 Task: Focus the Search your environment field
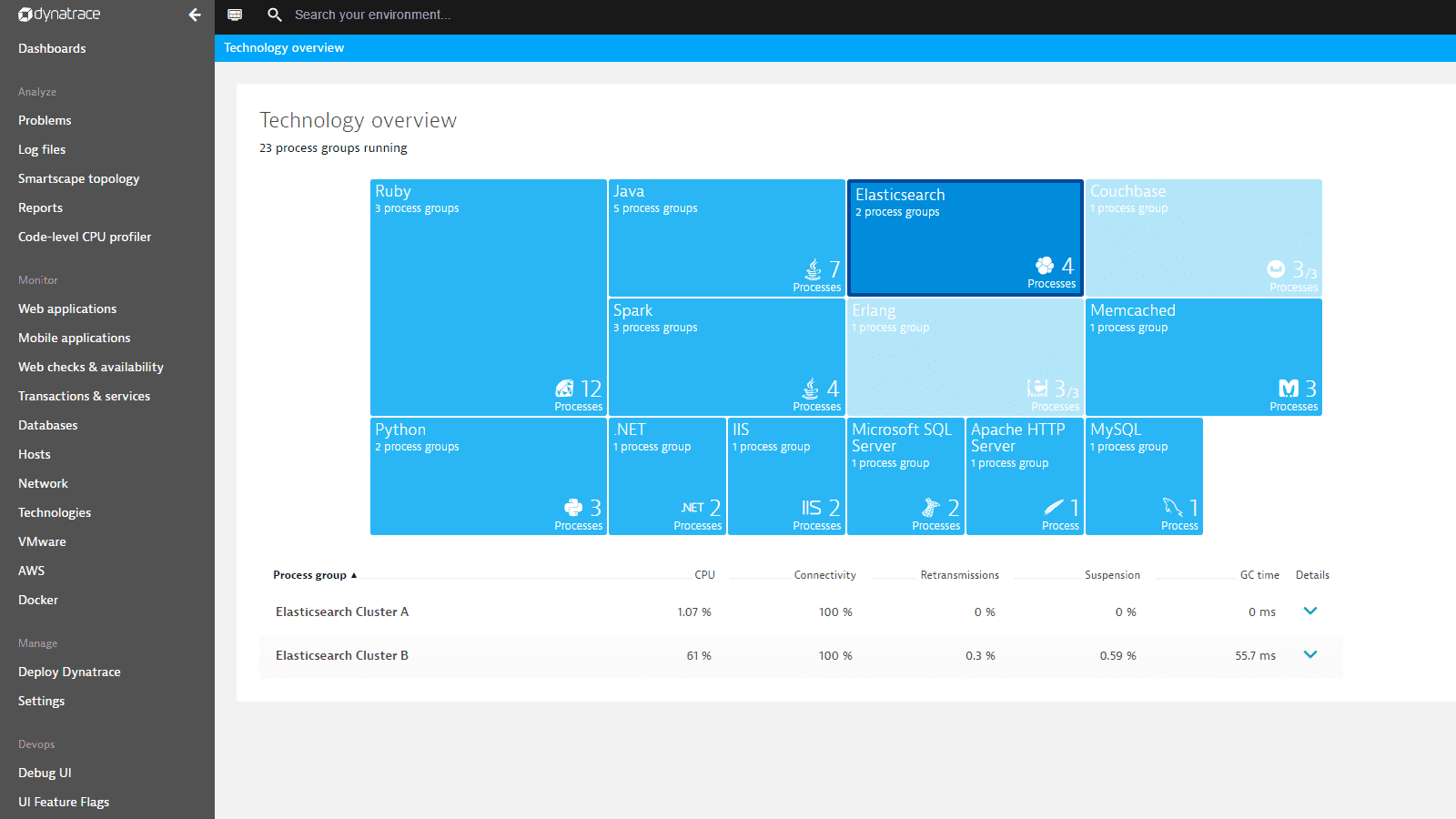point(373,15)
